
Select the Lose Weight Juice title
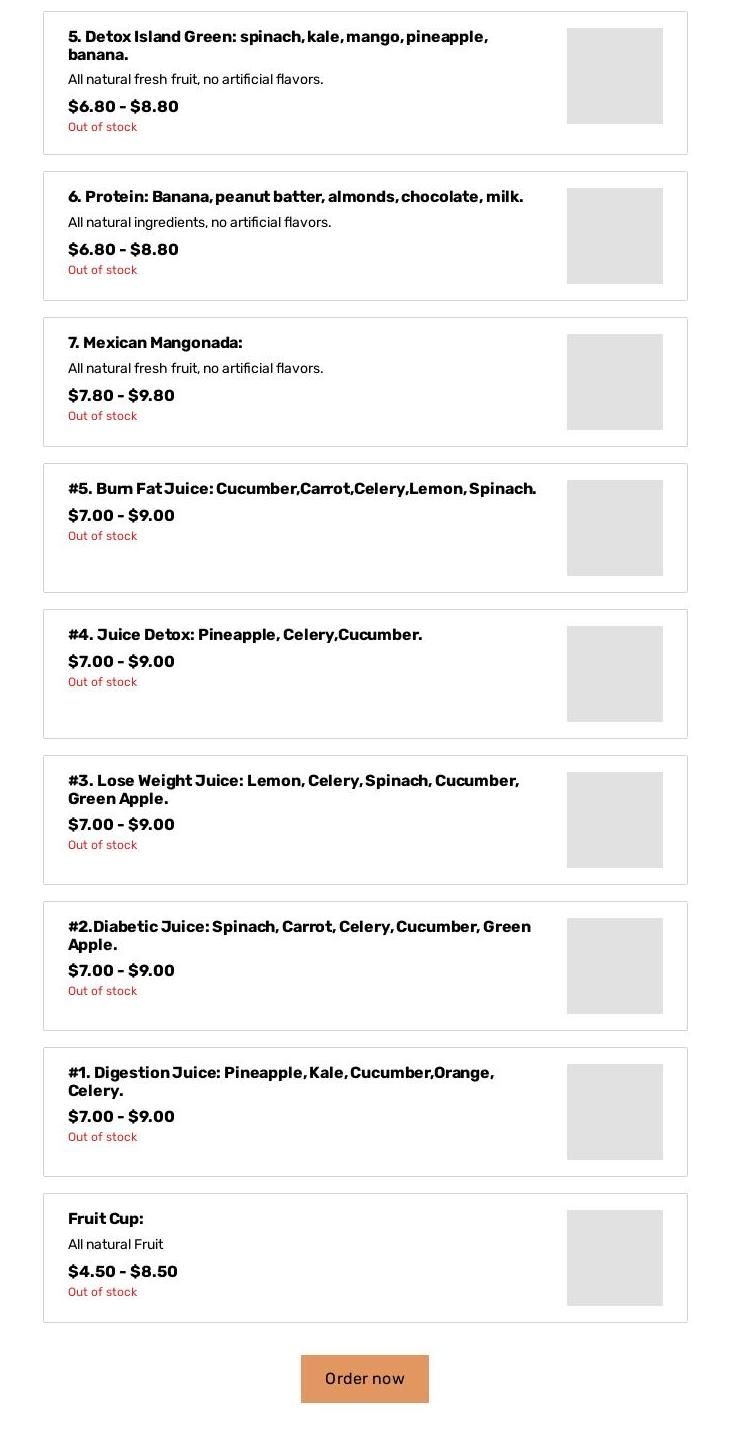click(293, 790)
